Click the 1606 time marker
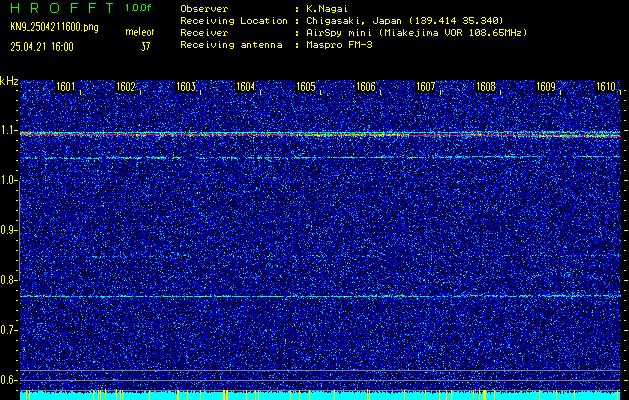The width and height of the screenshot is (629, 400). (366, 87)
